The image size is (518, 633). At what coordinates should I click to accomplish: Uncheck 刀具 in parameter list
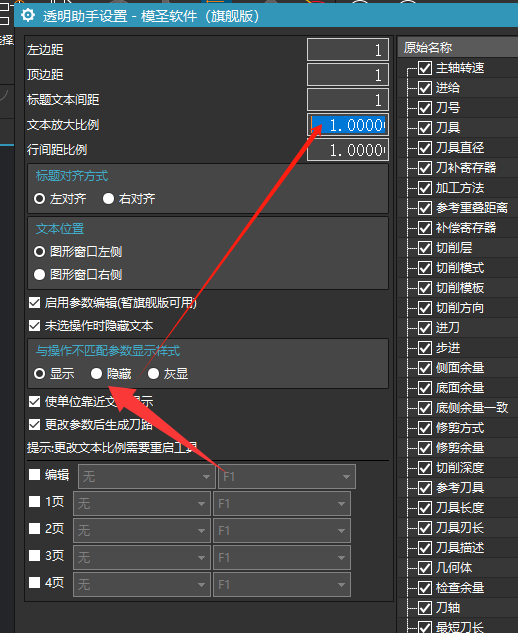pos(425,128)
